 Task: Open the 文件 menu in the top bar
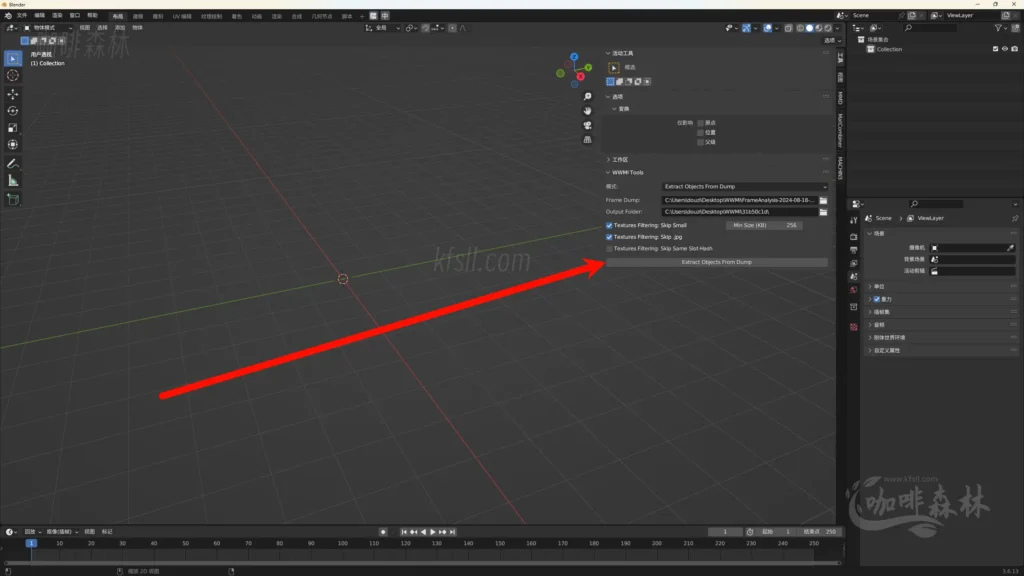[22, 16]
